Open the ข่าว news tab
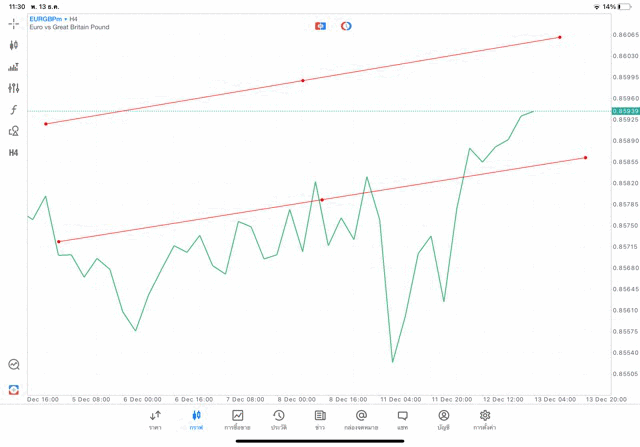 tap(320, 419)
